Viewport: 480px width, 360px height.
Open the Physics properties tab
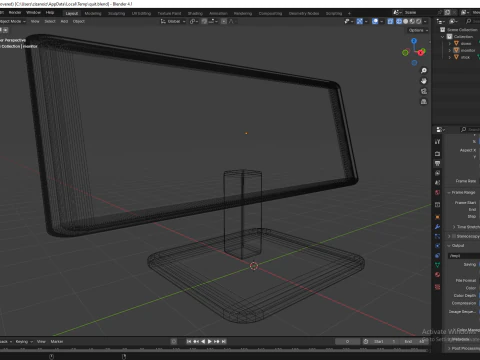[x=438, y=246]
